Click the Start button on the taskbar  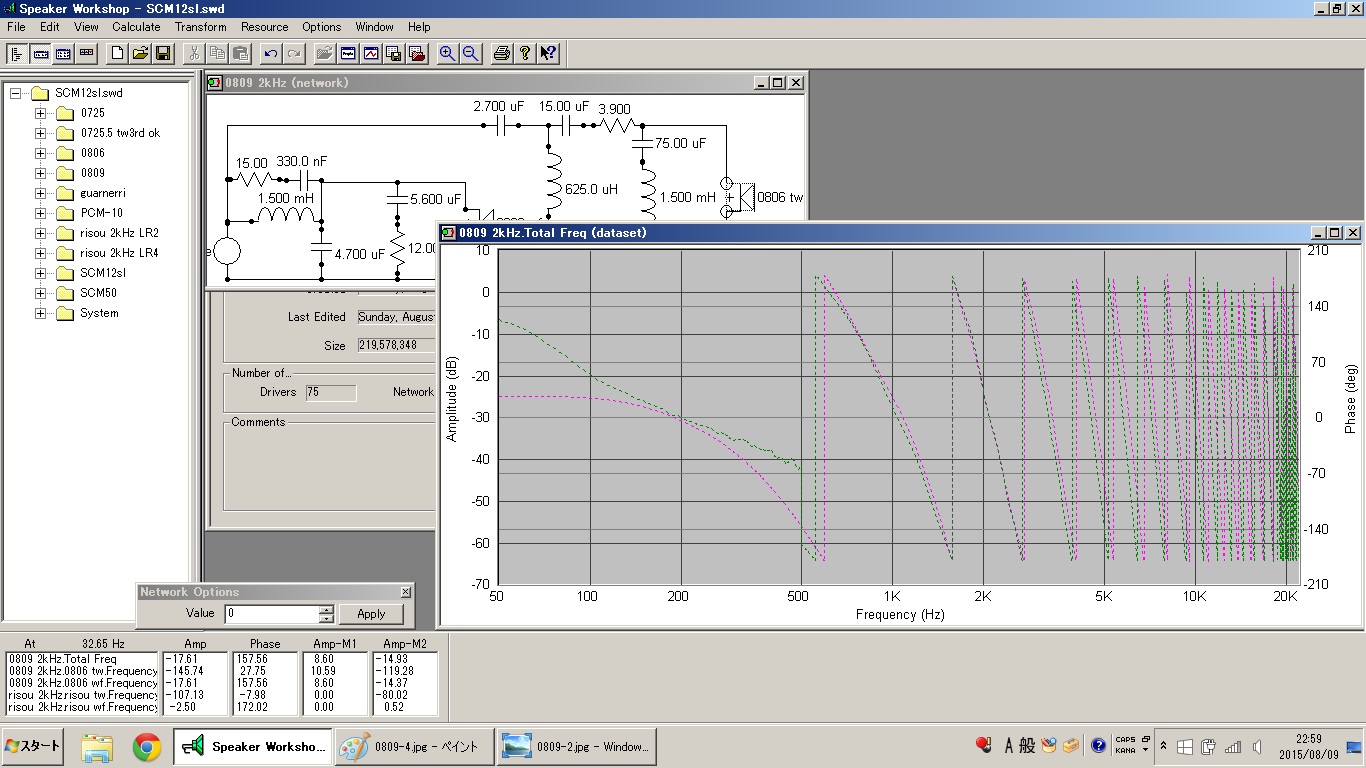pyautogui.click(x=33, y=746)
